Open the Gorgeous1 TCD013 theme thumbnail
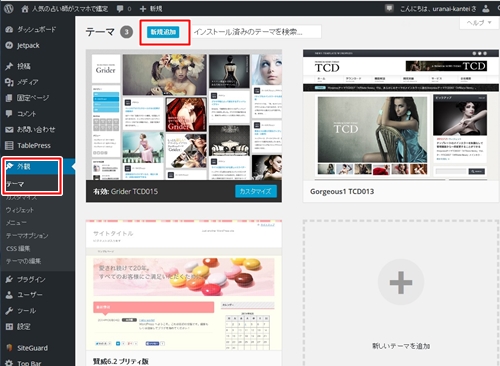 (x=401, y=115)
